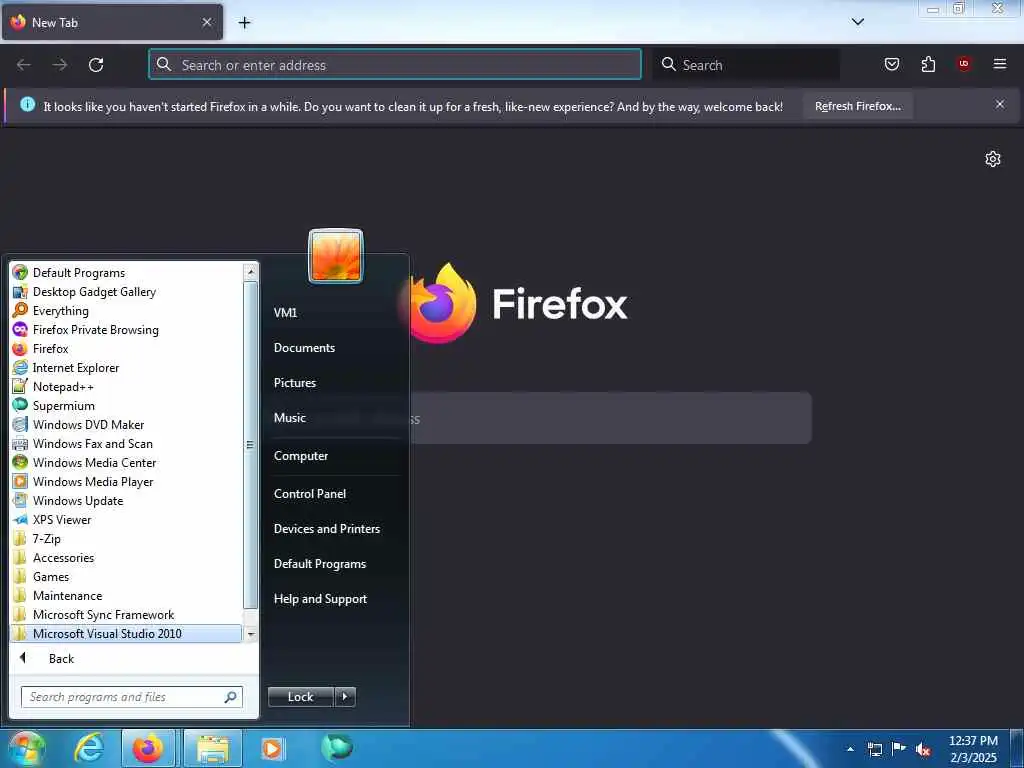Focus the Search or enter address bar

pyautogui.click(x=395, y=65)
